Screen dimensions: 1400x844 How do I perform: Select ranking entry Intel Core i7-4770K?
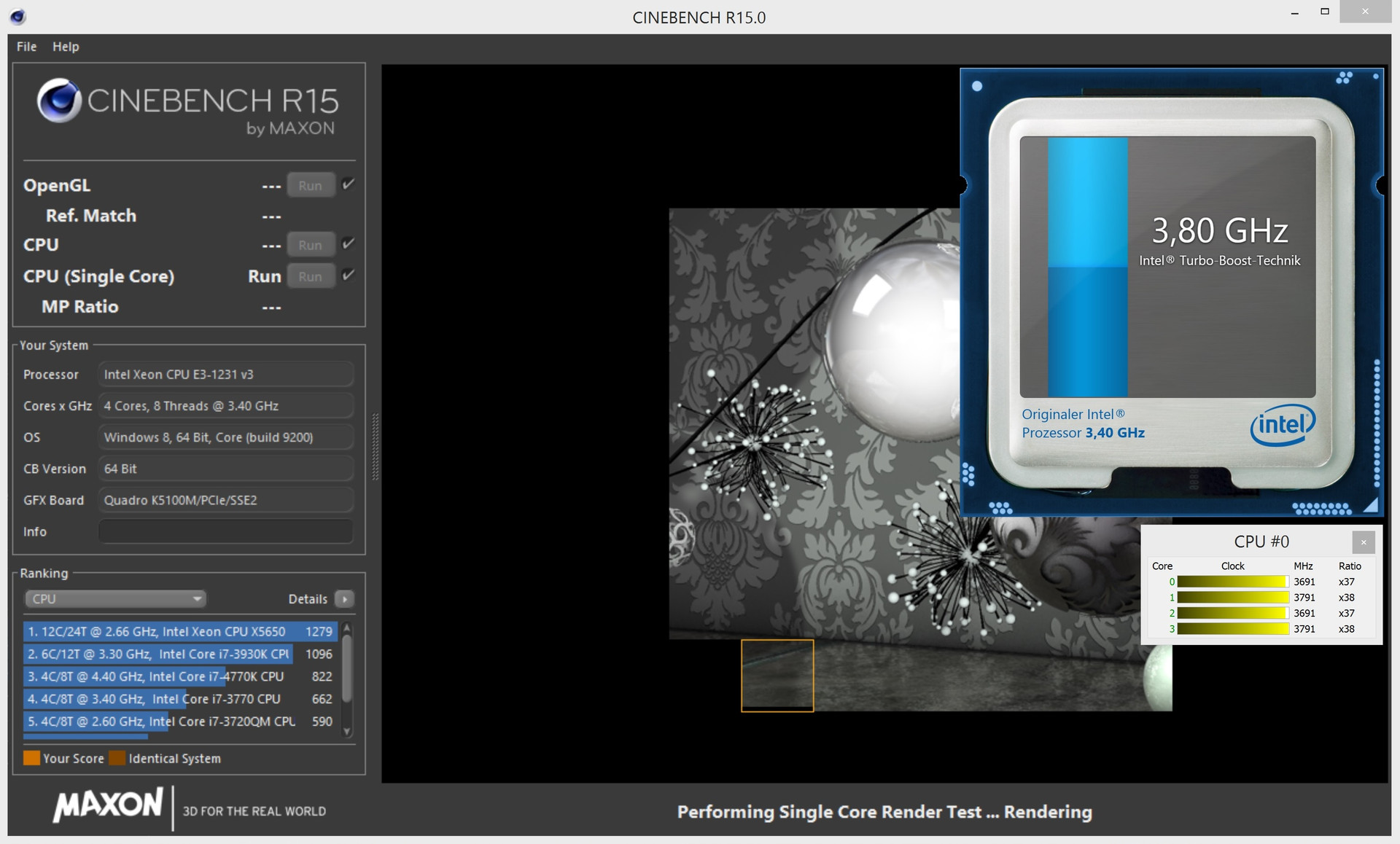coord(180,676)
